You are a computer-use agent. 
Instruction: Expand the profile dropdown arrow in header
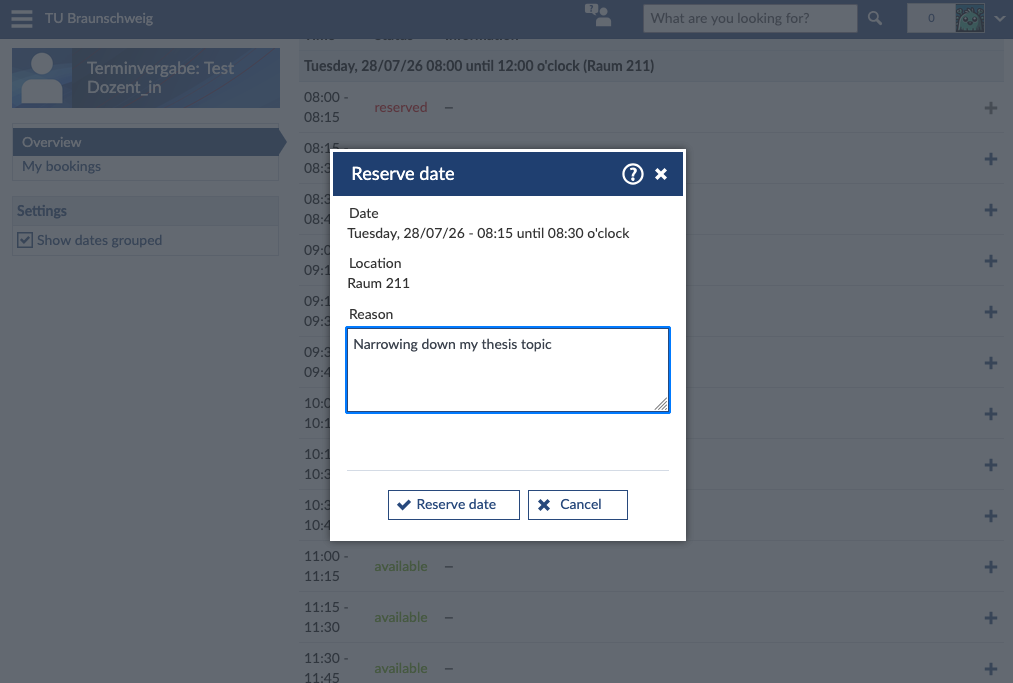pos(999,19)
